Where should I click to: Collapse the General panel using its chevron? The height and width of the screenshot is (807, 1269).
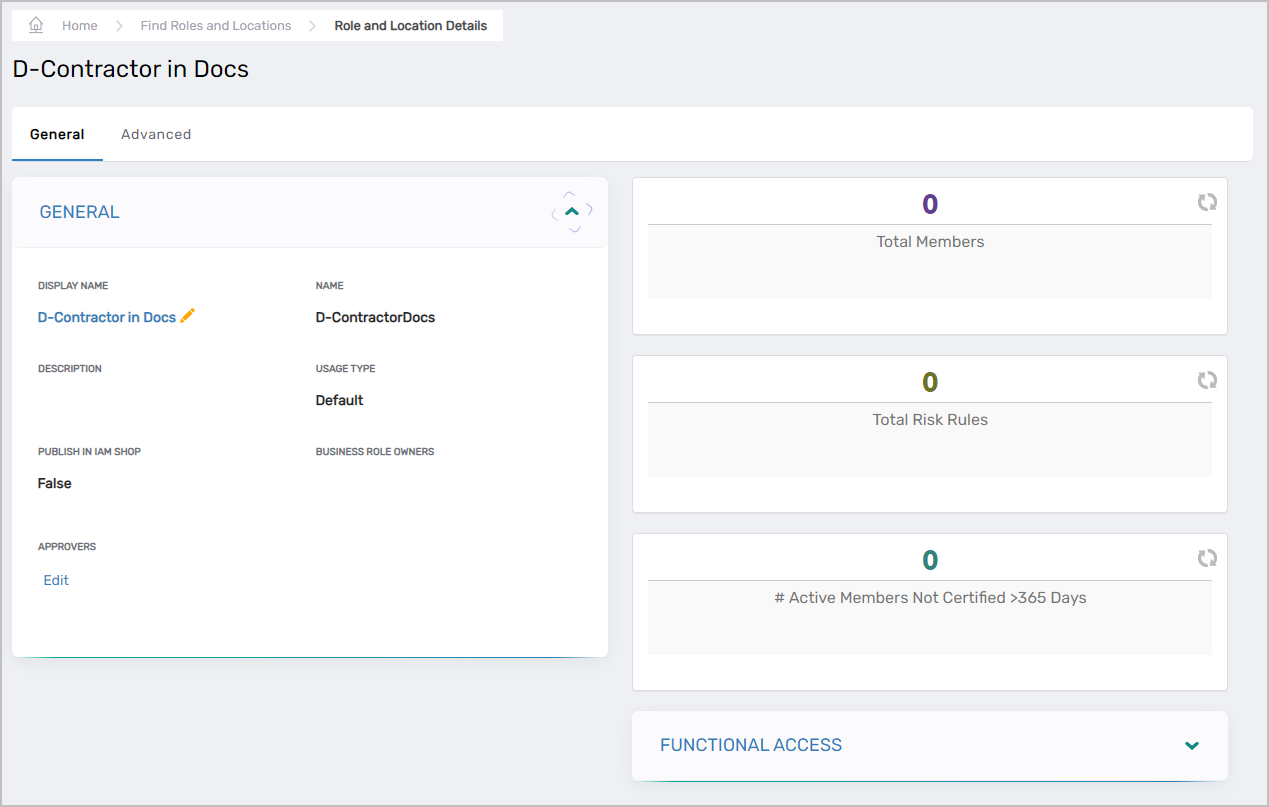coord(572,211)
